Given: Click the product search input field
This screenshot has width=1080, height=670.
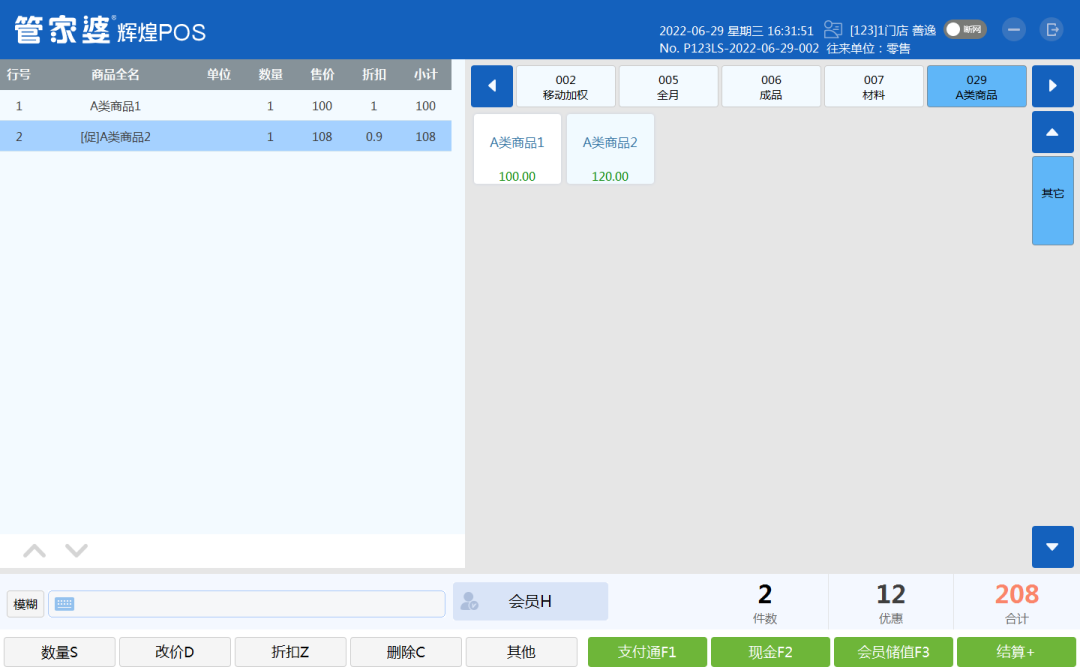Looking at the screenshot, I should coord(260,604).
